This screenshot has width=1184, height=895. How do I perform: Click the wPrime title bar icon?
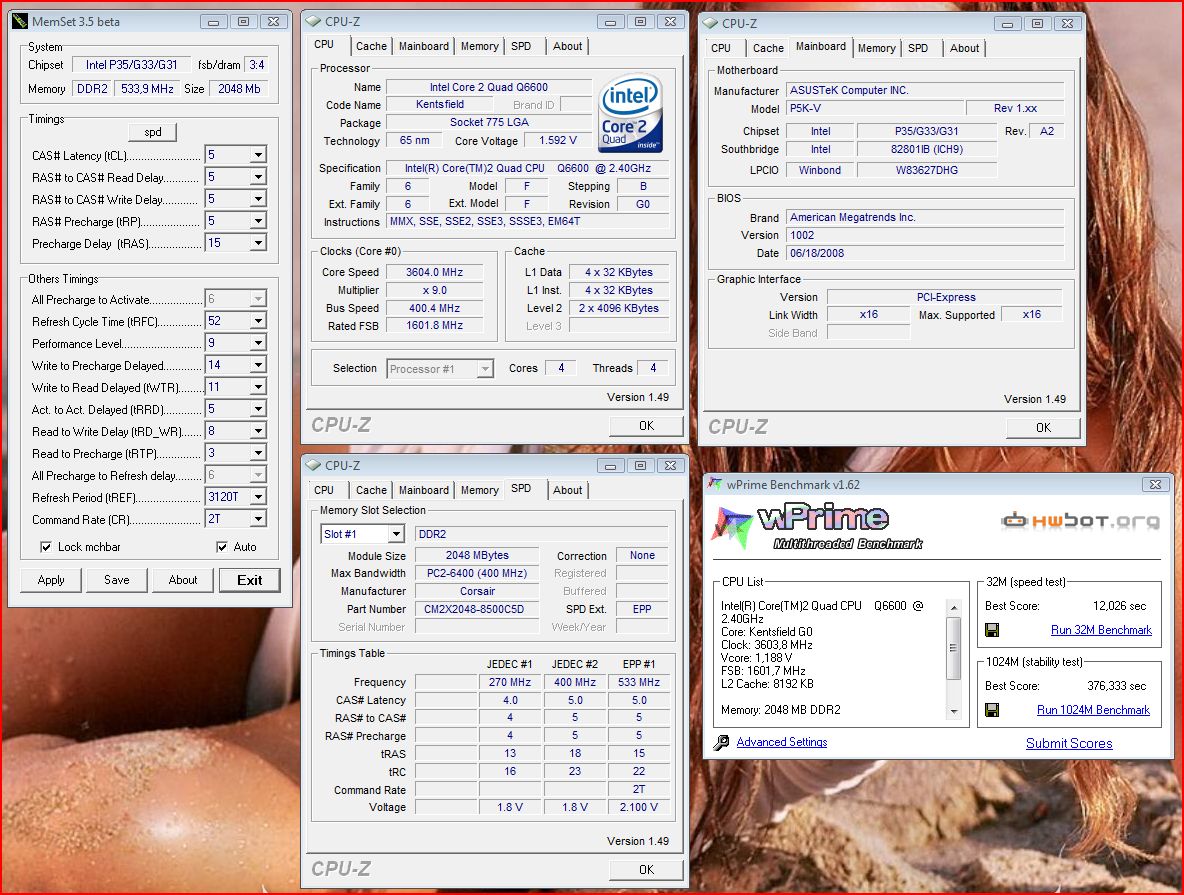[x=715, y=484]
